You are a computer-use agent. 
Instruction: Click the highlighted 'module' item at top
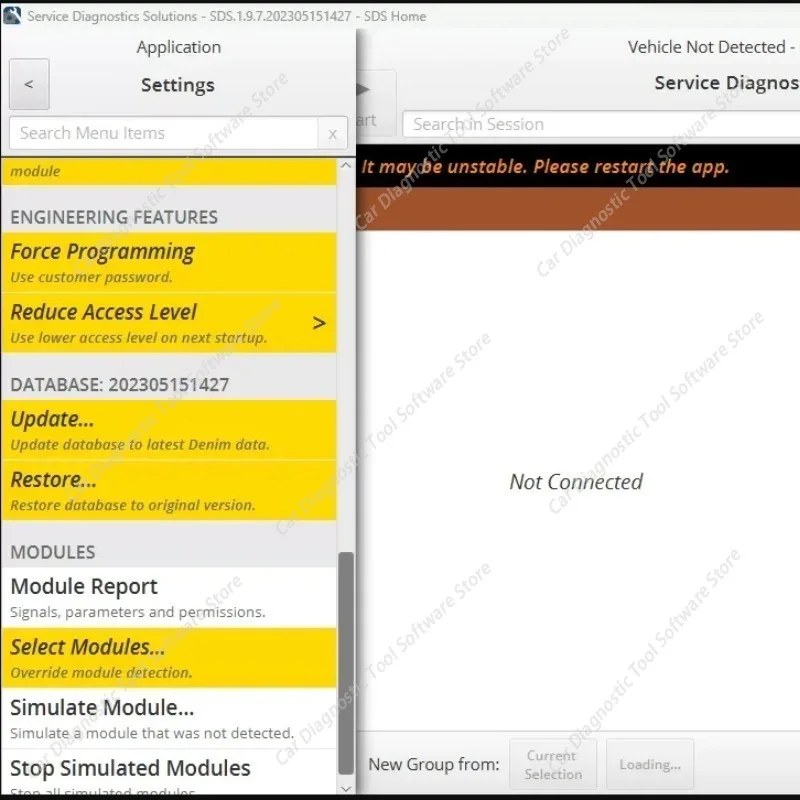(x=169, y=171)
